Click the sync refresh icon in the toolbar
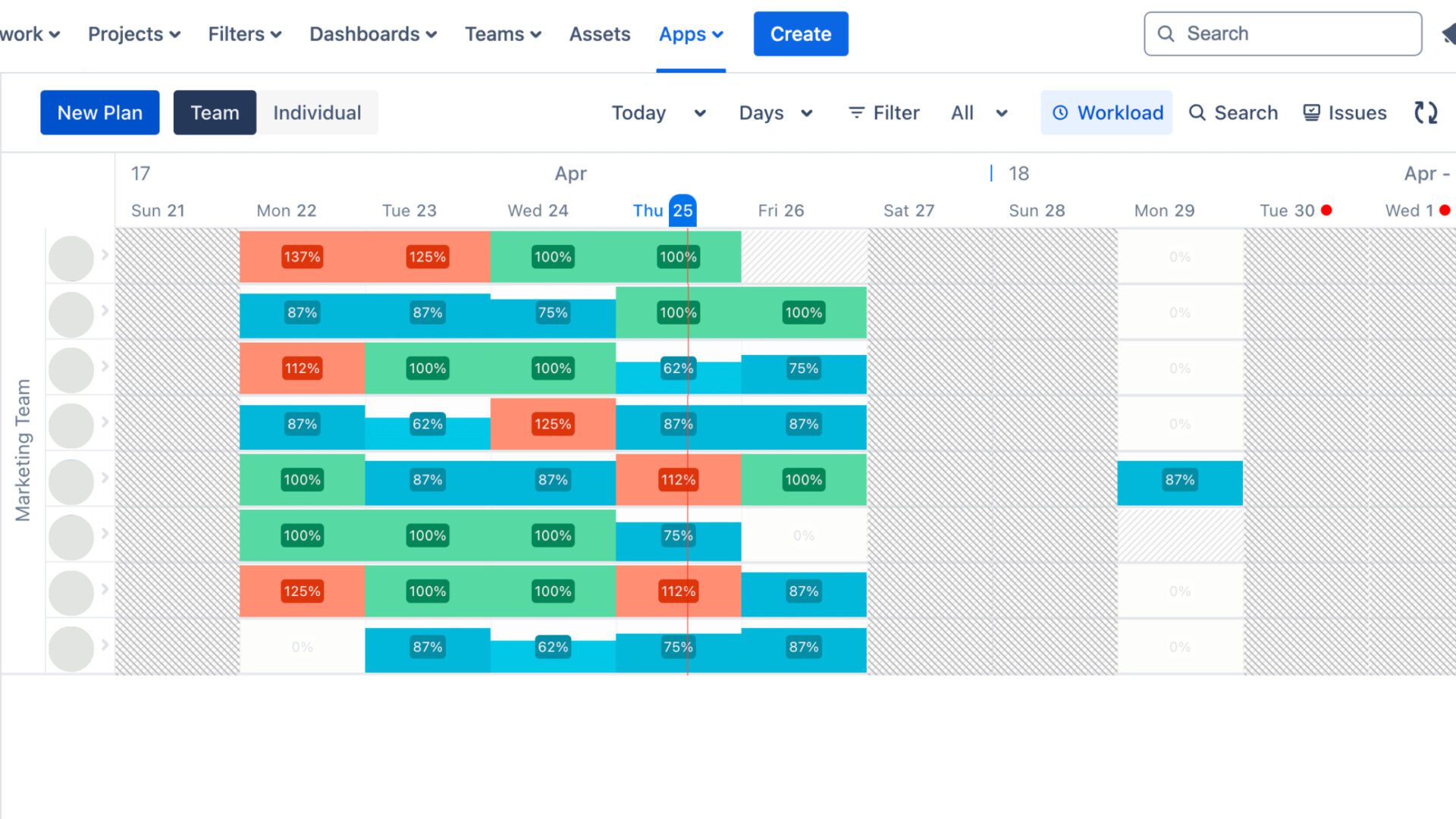Screen dimensions: 1456x819 point(1425,112)
